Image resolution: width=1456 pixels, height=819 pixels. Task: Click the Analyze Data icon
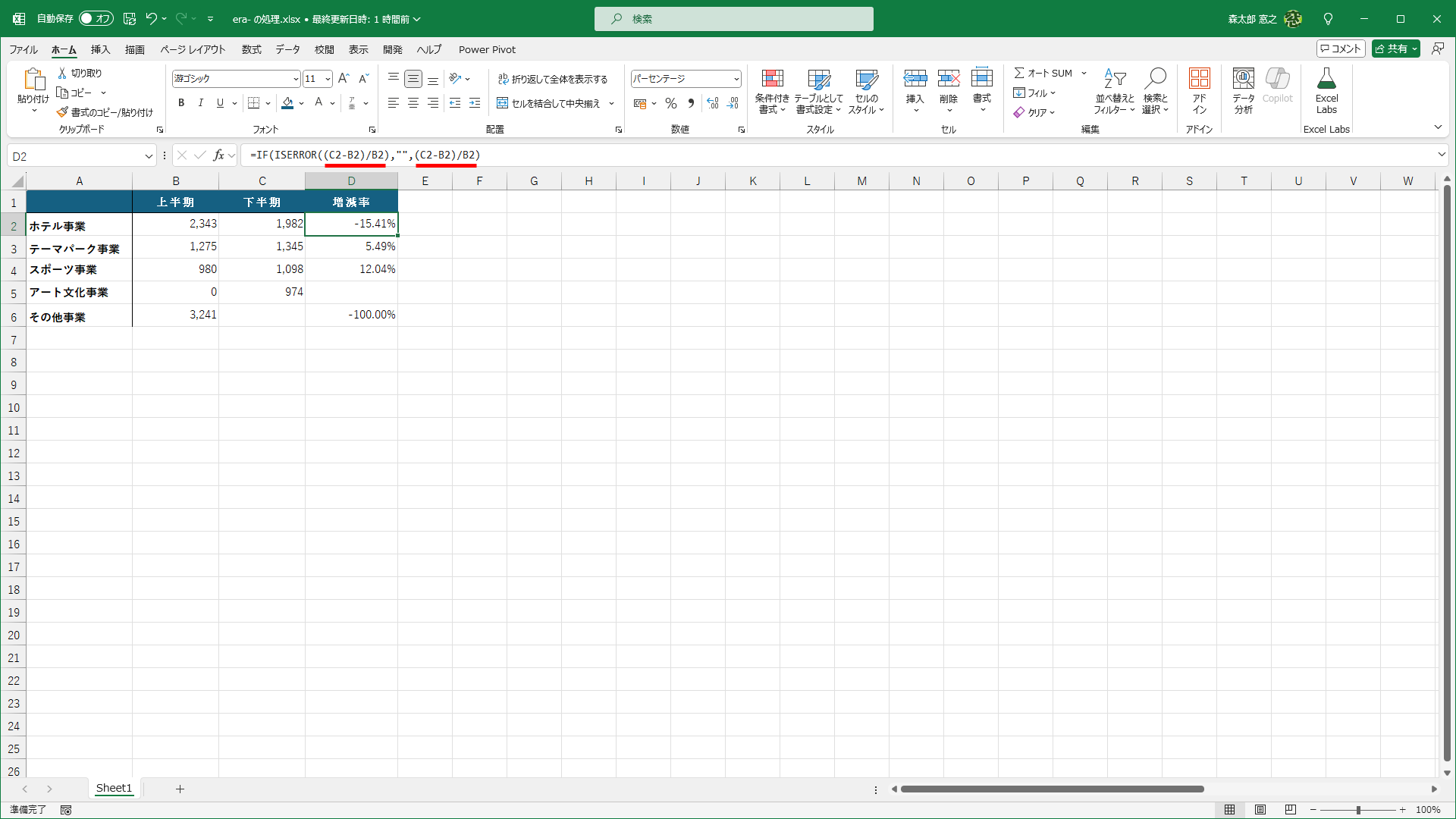click(x=1243, y=79)
